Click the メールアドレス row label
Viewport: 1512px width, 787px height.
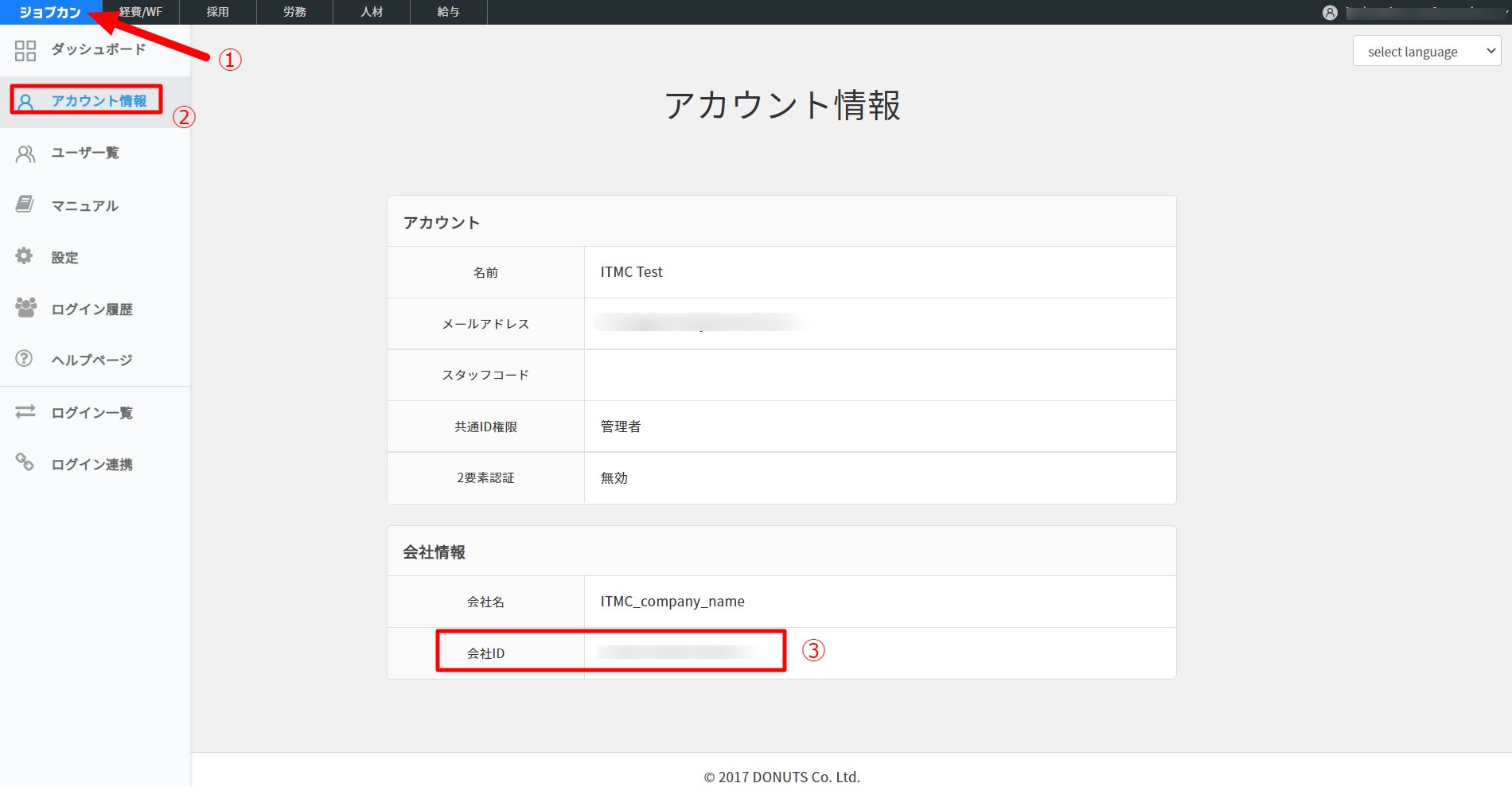click(485, 324)
